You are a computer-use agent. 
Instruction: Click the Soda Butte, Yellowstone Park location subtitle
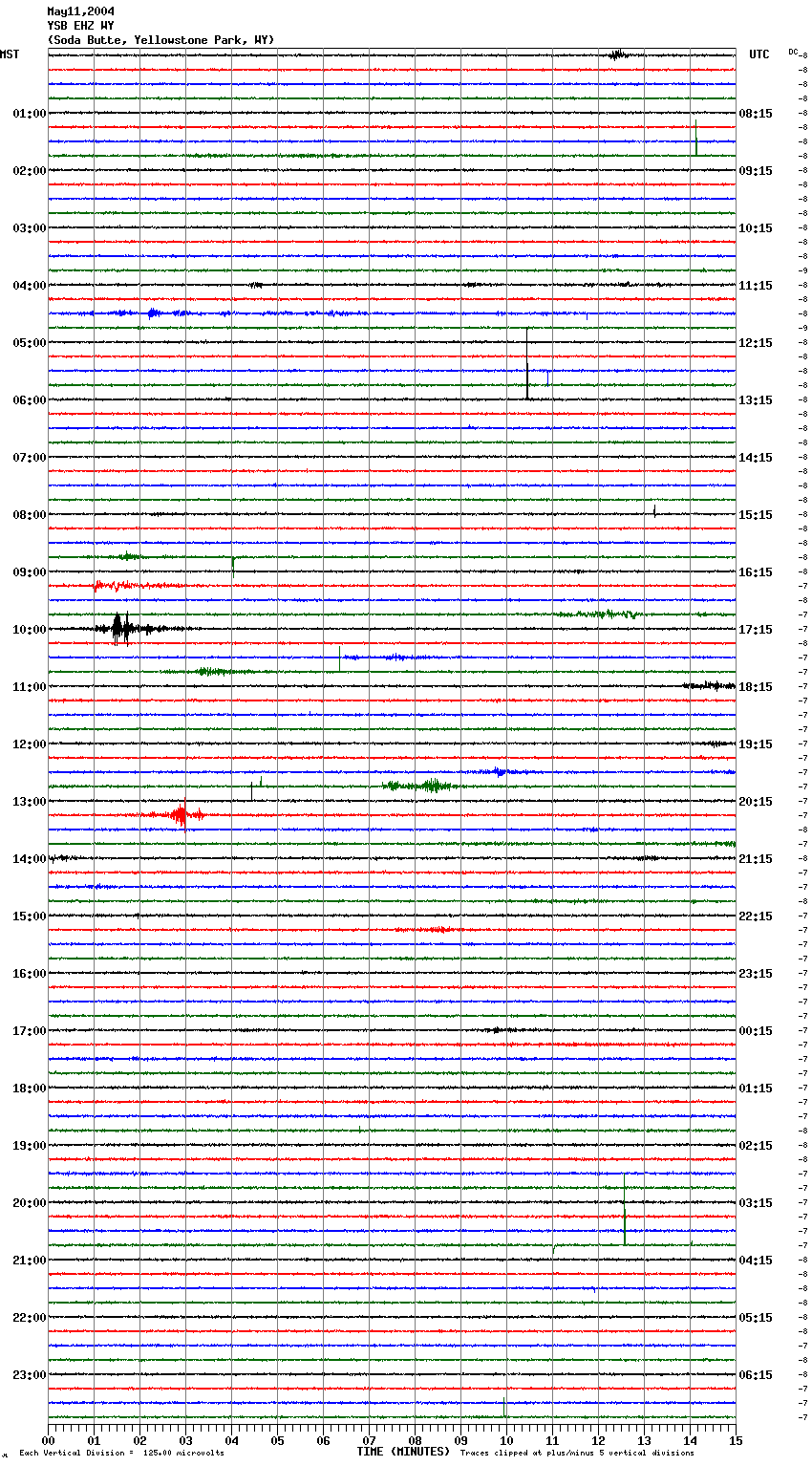point(160,40)
